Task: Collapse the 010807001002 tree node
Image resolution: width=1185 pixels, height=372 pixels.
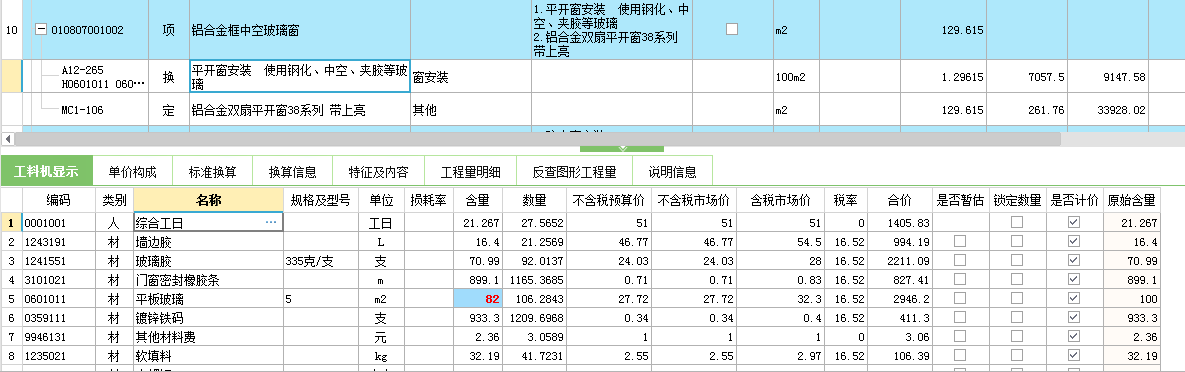Action: tap(41, 30)
